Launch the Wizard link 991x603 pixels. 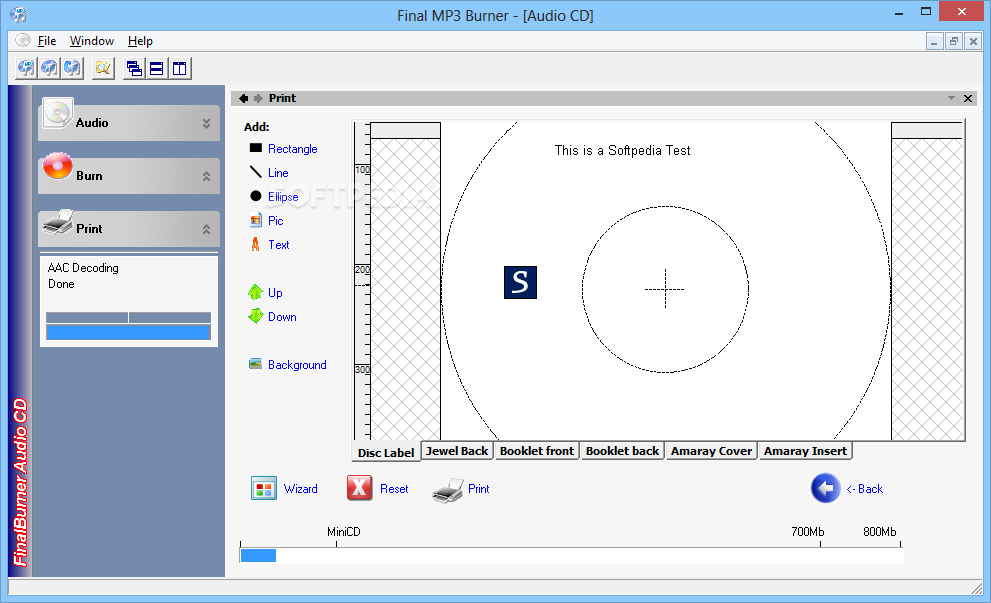(x=300, y=489)
